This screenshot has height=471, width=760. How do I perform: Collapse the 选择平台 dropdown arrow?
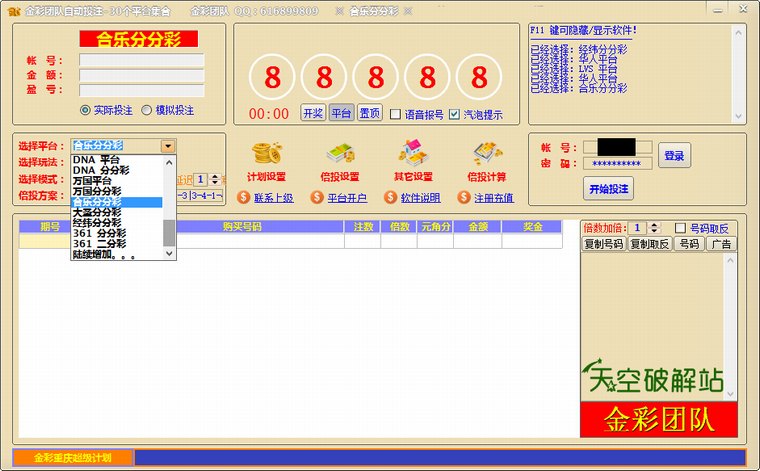coord(168,146)
